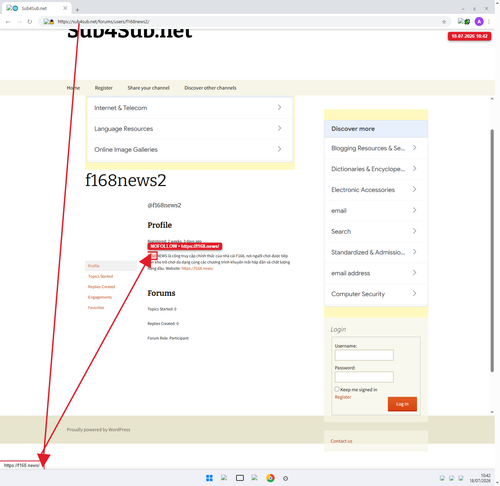The width and height of the screenshot is (500, 486).
Task: Expand Blogging Resources chevron in Discover more
Action: click(x=414, y=148)
